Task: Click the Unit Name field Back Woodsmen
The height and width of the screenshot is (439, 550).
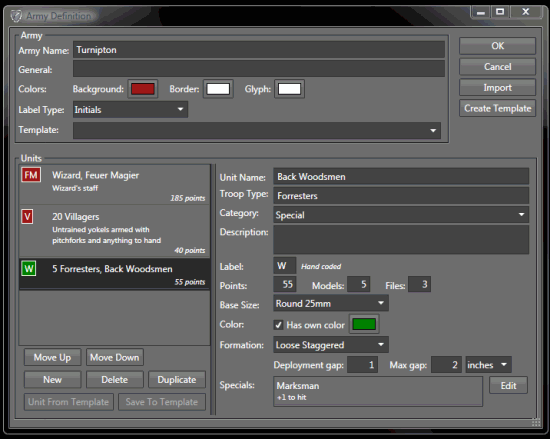Action: (x=401, y=176)
